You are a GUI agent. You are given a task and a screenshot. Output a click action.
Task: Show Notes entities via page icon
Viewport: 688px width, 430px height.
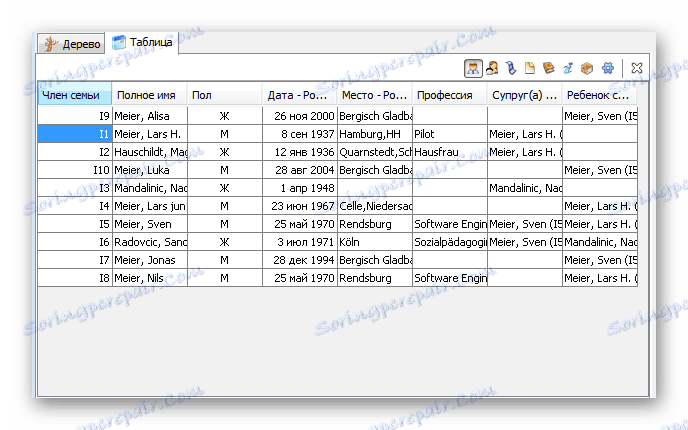530,68
